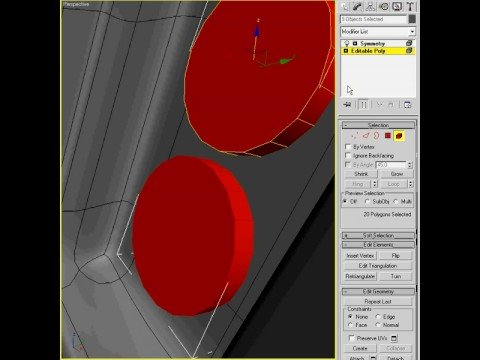Screen dimensions: 480x360
Task: Select Vertex sub-object level
Action: pyautogui.click(x=354, y=136)
